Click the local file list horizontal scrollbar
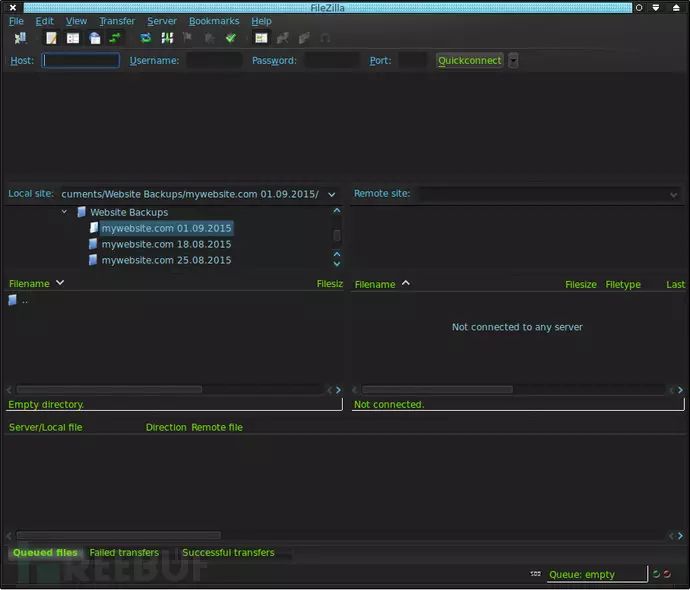 [x=109, y=389]
